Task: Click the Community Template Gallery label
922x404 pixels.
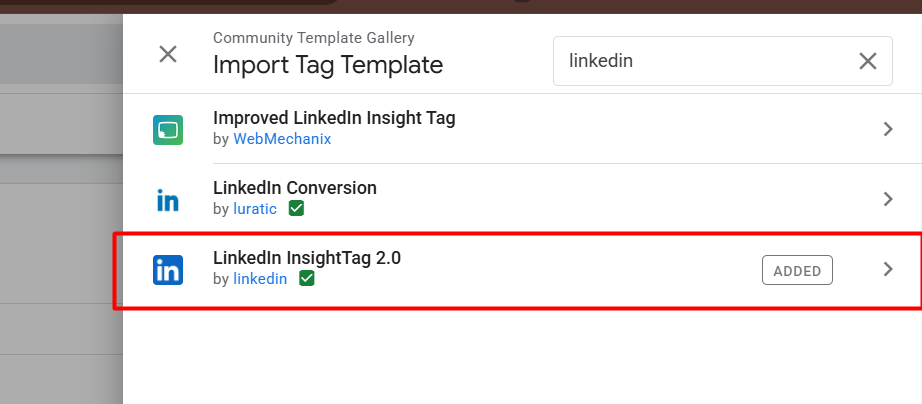Action: (313, 38)
